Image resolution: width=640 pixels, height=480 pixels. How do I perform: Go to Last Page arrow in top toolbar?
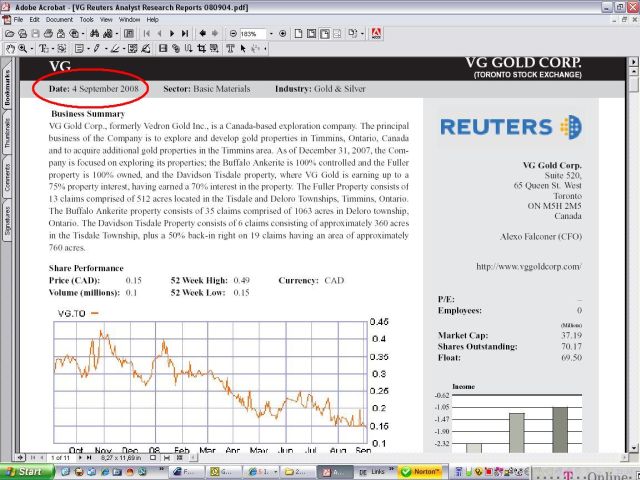pos(185,34)
